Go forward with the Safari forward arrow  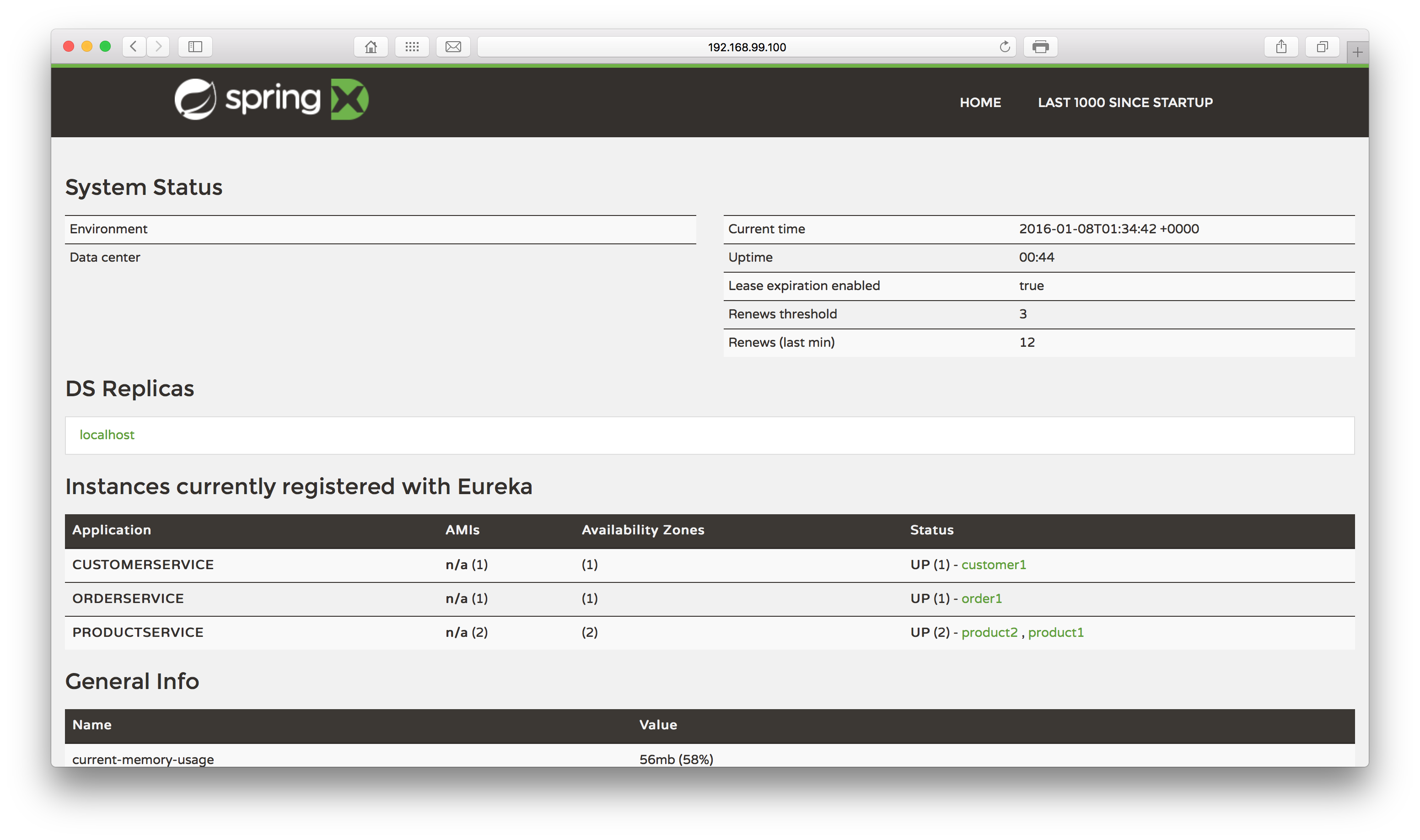[x=158, y=46]
